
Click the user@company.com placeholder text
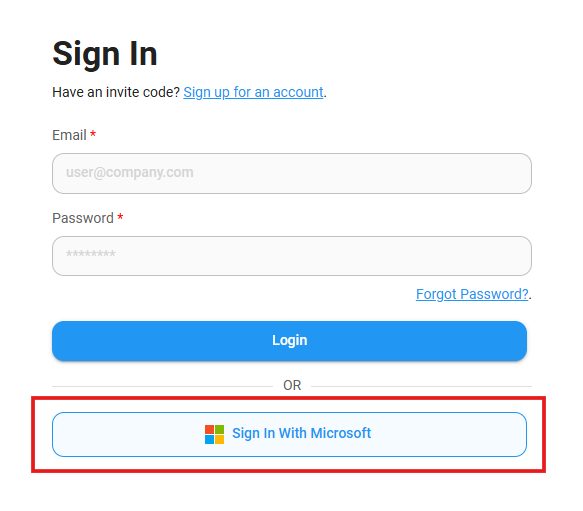click(130, 173)
